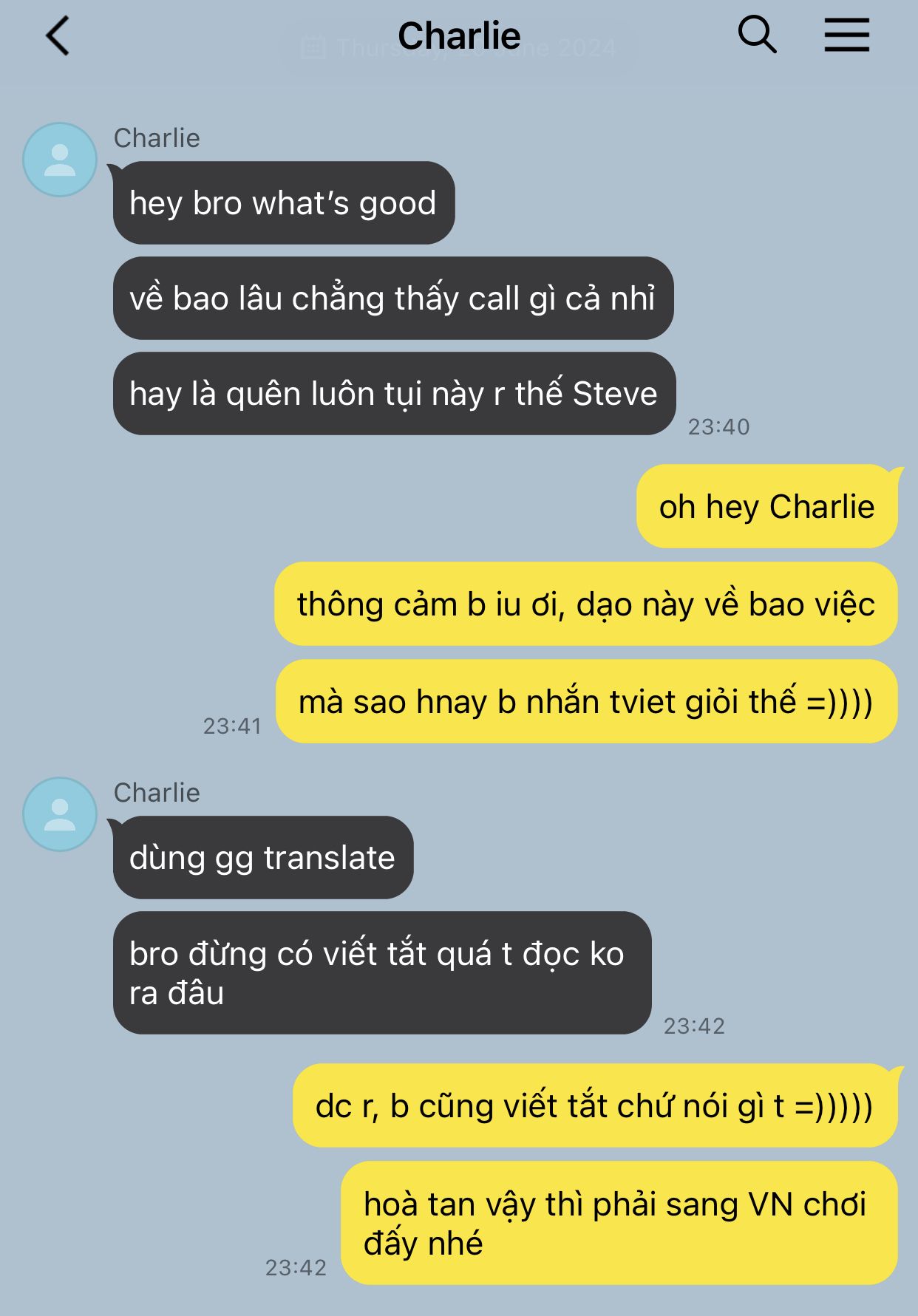
Task: Tap sender name Charlie above first message
Action: pos(157,138)
